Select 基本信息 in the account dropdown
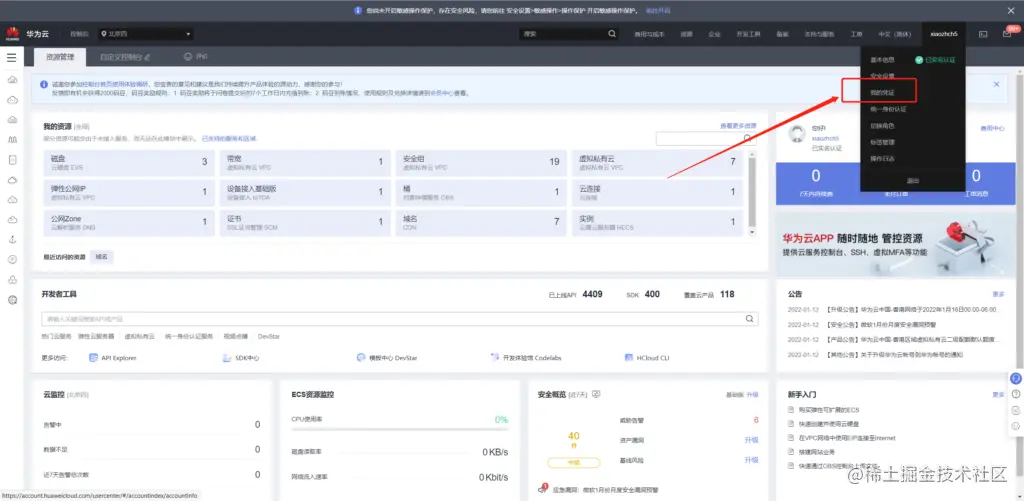 coord(882,59)
